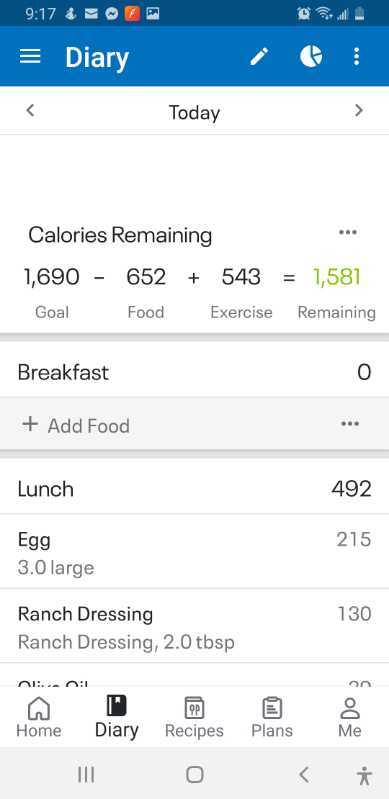
Task: Tap the pencil edit icon
Action: pyautogui.click(x=259, y=57)
